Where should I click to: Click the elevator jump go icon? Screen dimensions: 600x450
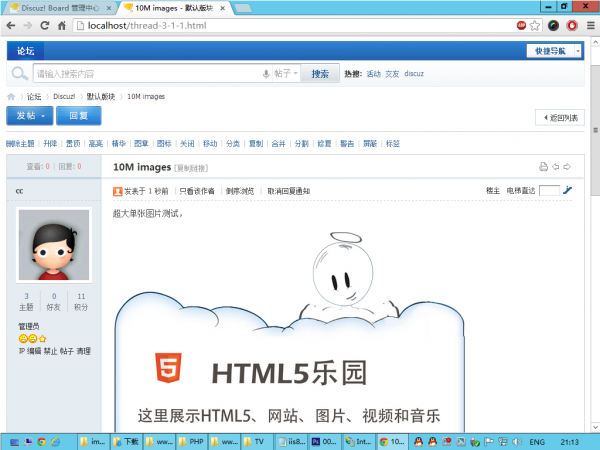567,190
